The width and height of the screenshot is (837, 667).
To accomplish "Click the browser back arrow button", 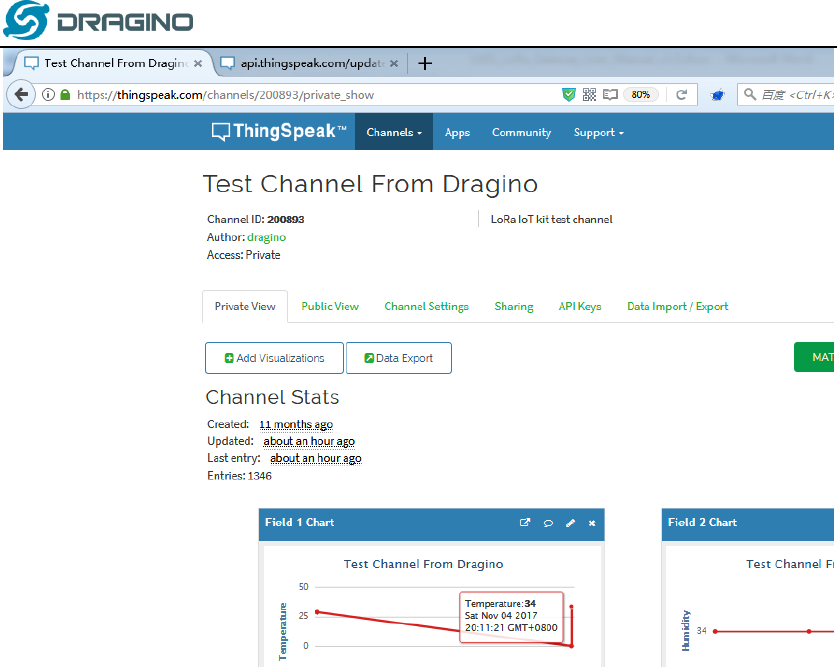I will point(21,95).
